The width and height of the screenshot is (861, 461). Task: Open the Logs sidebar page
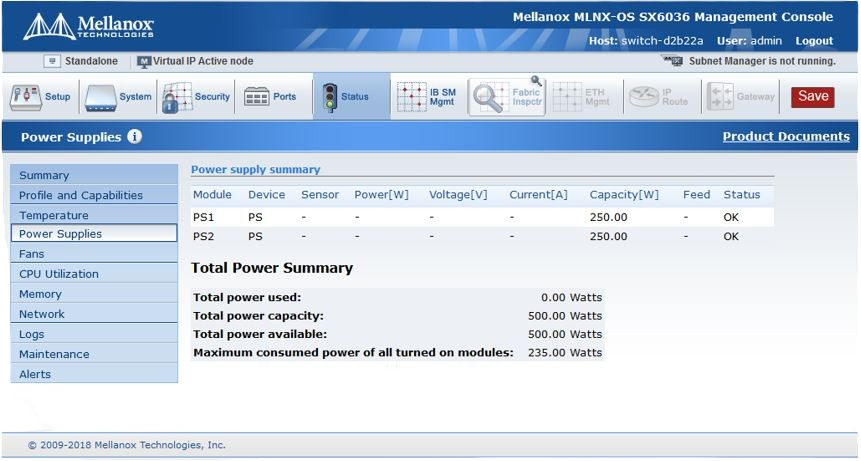tap(94, 334)
